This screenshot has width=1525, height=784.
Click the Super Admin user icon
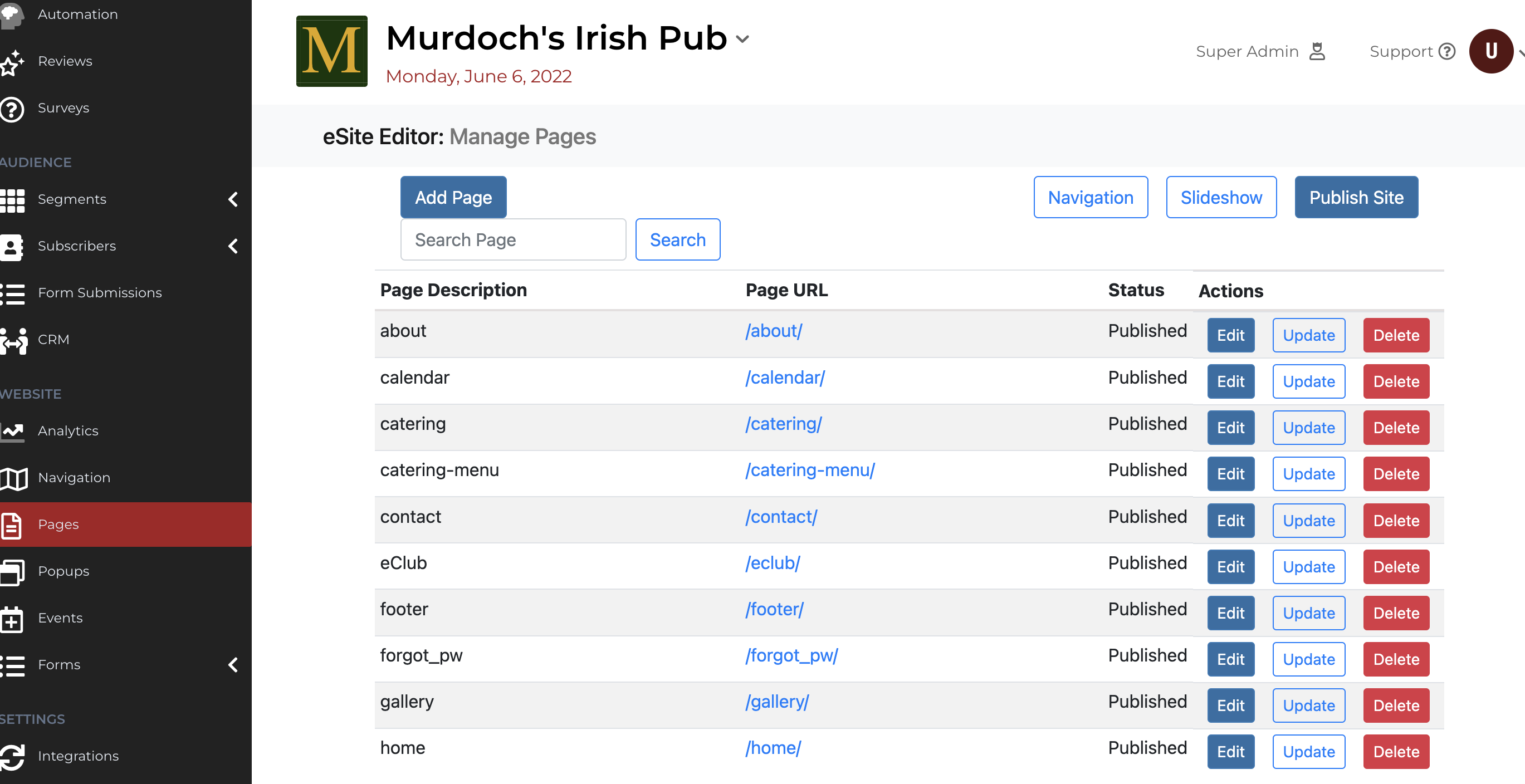[1317, 51]
